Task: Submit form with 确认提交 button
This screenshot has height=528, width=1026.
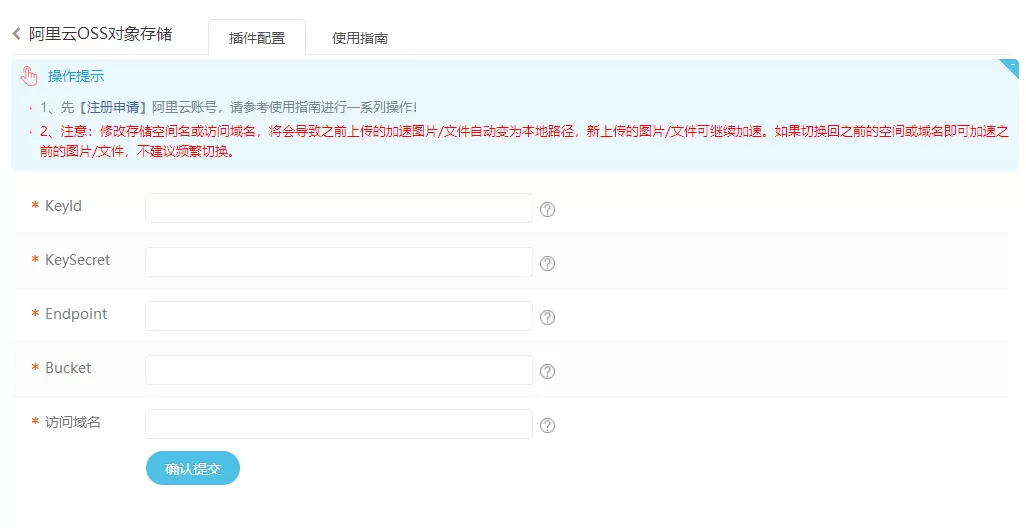Action: click(x=193, y=468)
